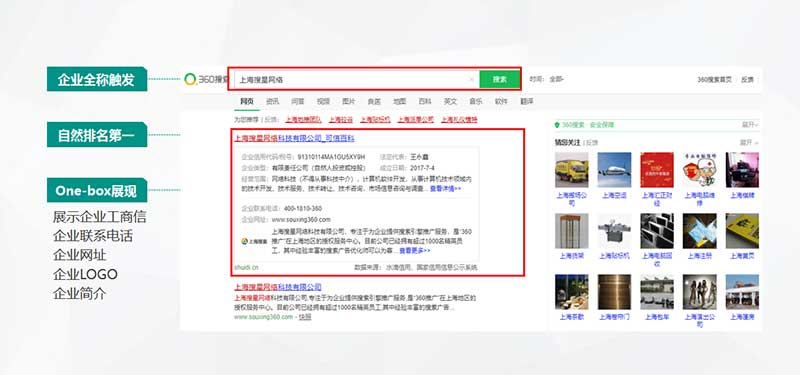This screenshot has width=800, height=375.
Task: Open second result 上海搜星网络科技有限公司 title
Action: tap(278, 287)
